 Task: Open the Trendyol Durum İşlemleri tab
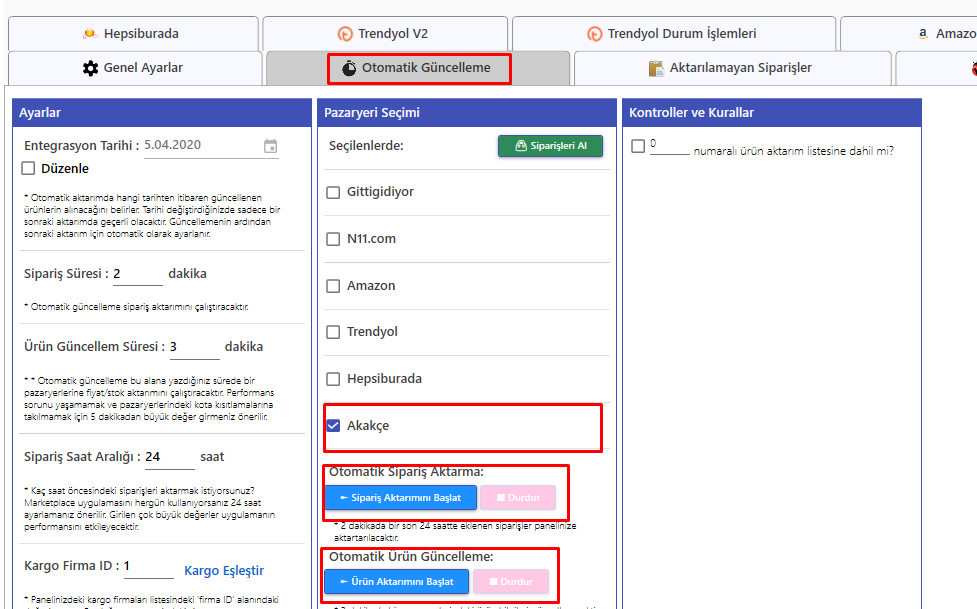pos(674,34)
